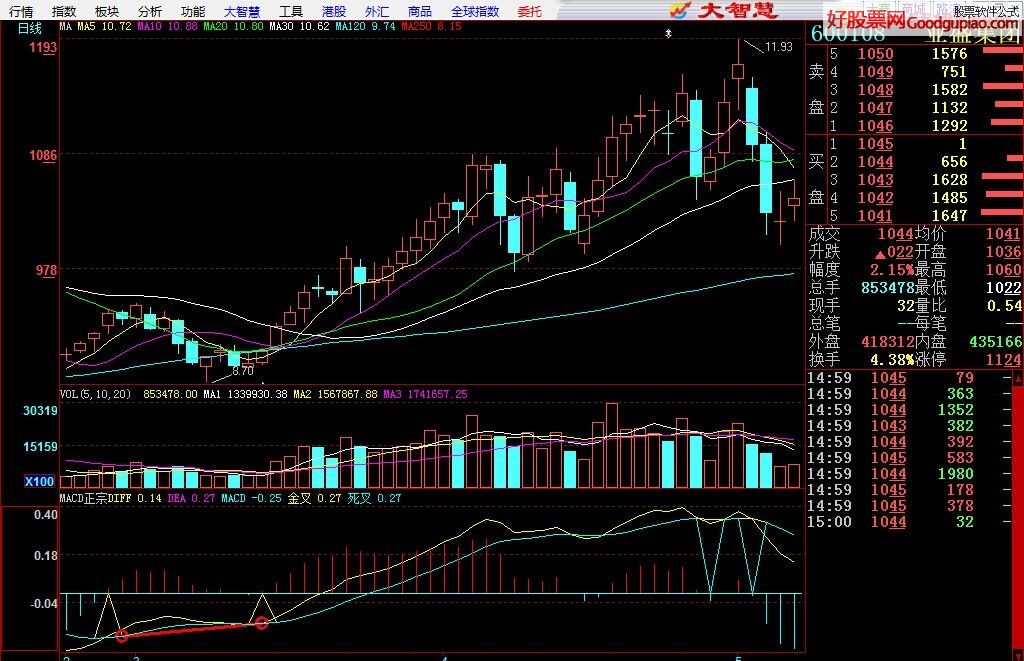The width and height of the screenshot is (1024, 661).
Task: Click sell level 3 price 1048
Action: 875,90
